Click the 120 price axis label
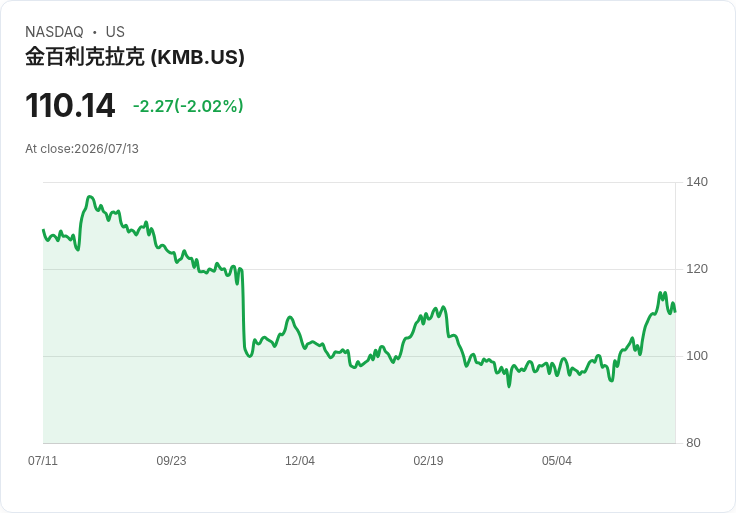The image size is (736, 513). [x=697, y=269]
